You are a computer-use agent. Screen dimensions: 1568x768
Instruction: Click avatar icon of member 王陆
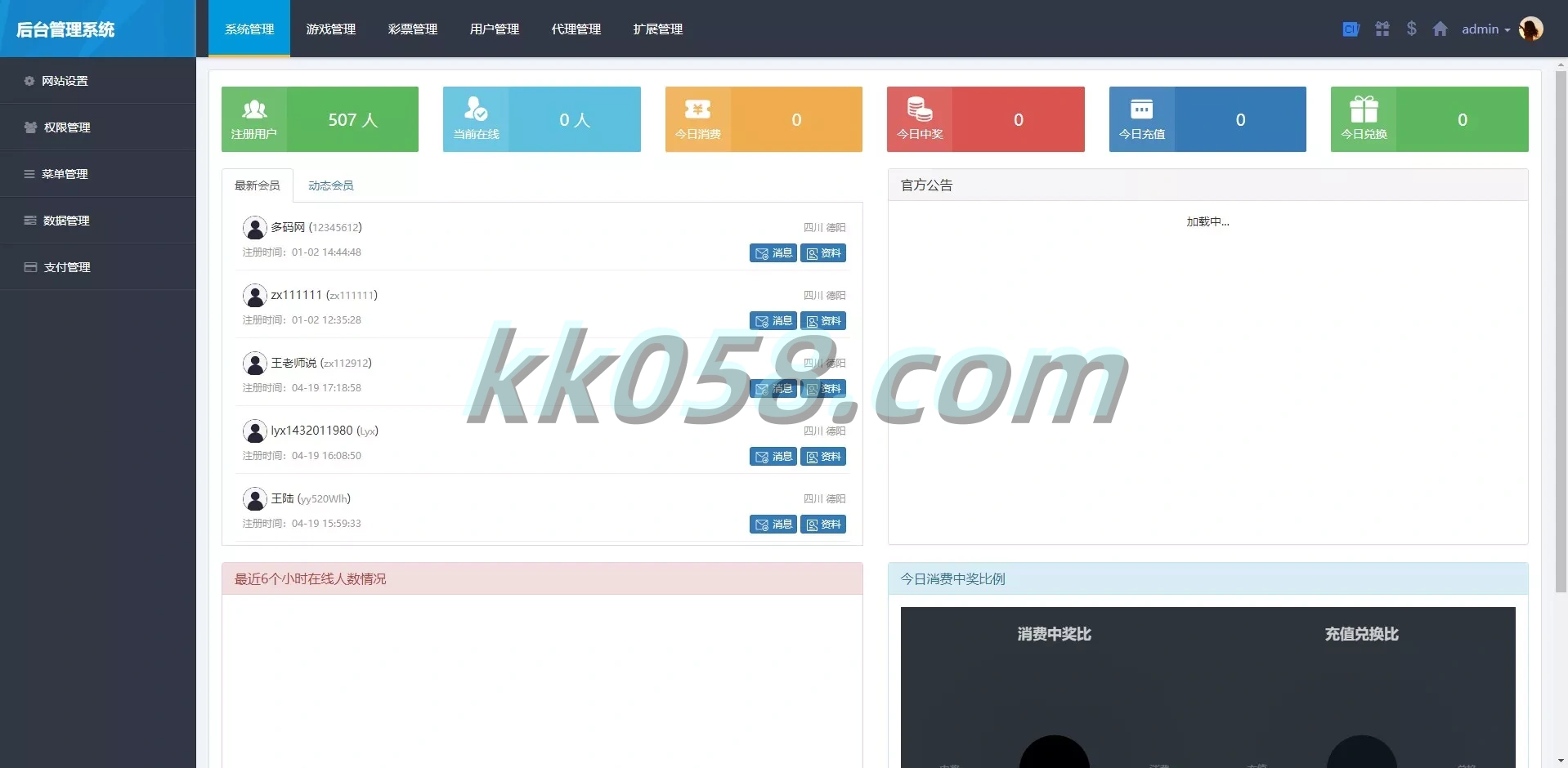point(255,499)
